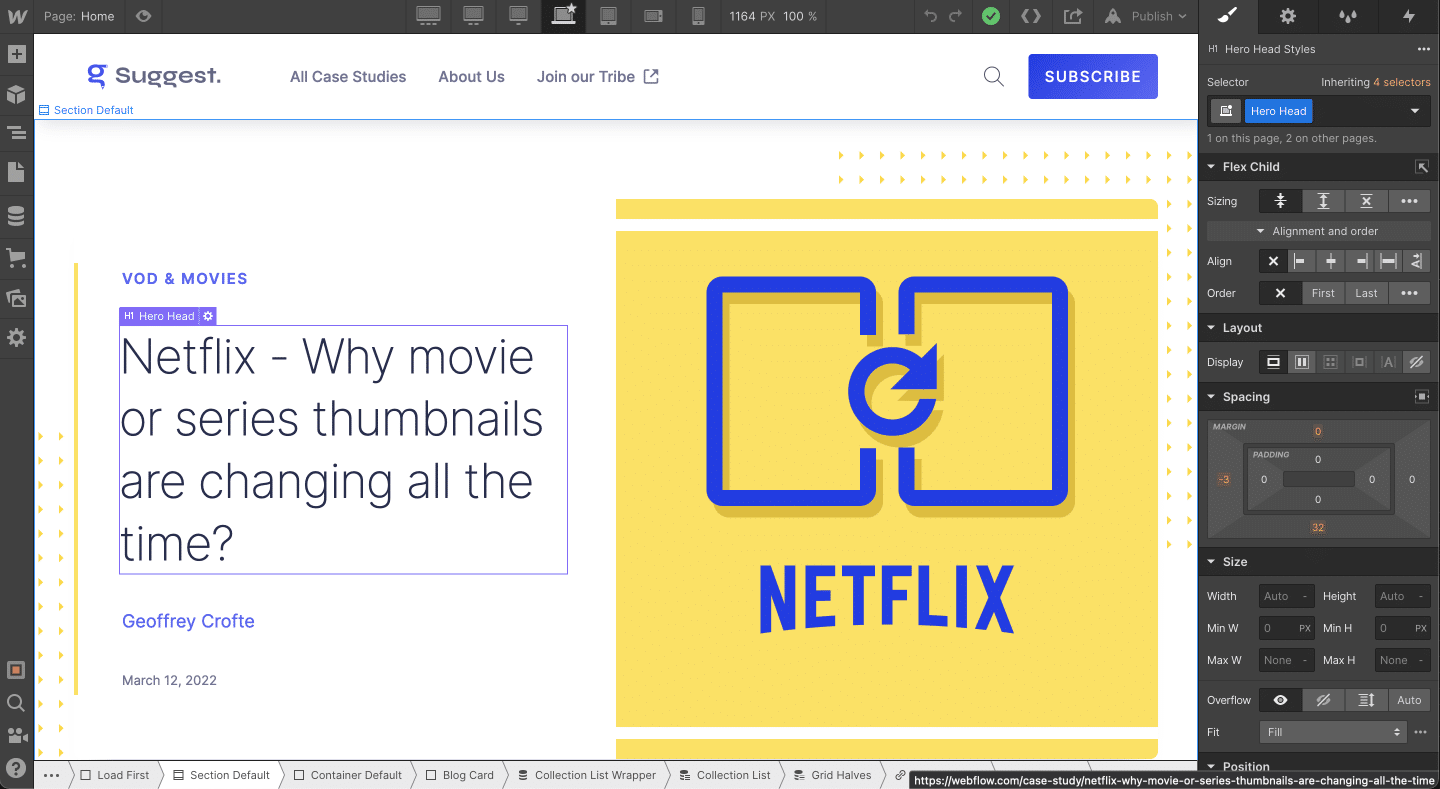Click the Undo arrow
This screenshot has height=789, width=1440.
[x=931, y=16]
